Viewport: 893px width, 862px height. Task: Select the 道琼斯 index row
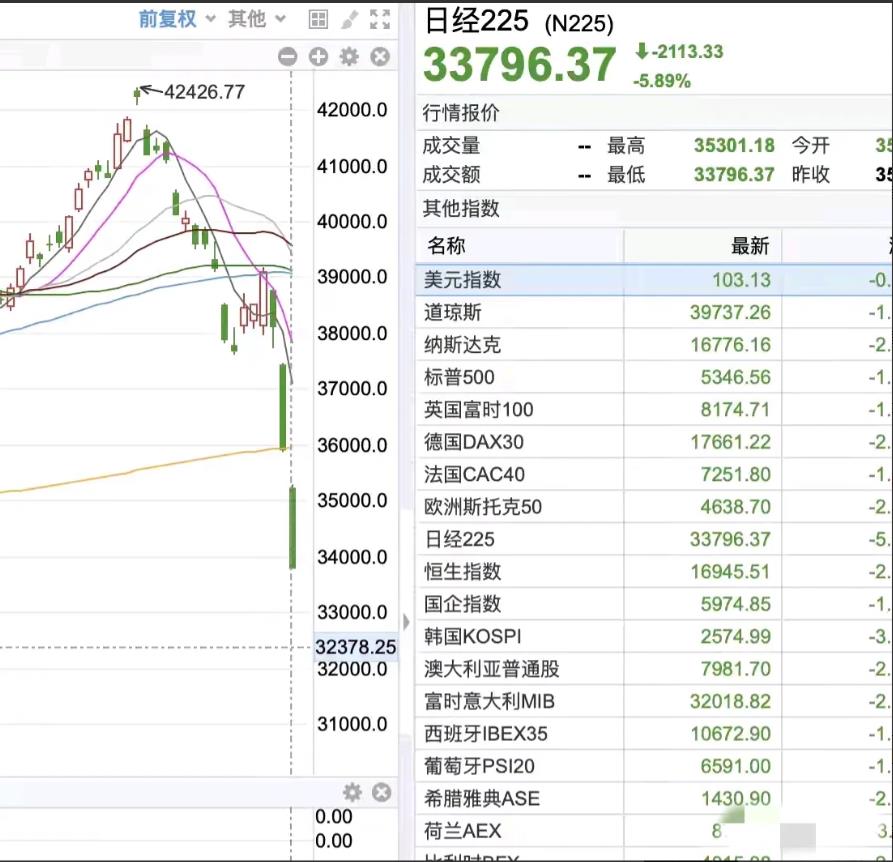(x=600, y=312)
